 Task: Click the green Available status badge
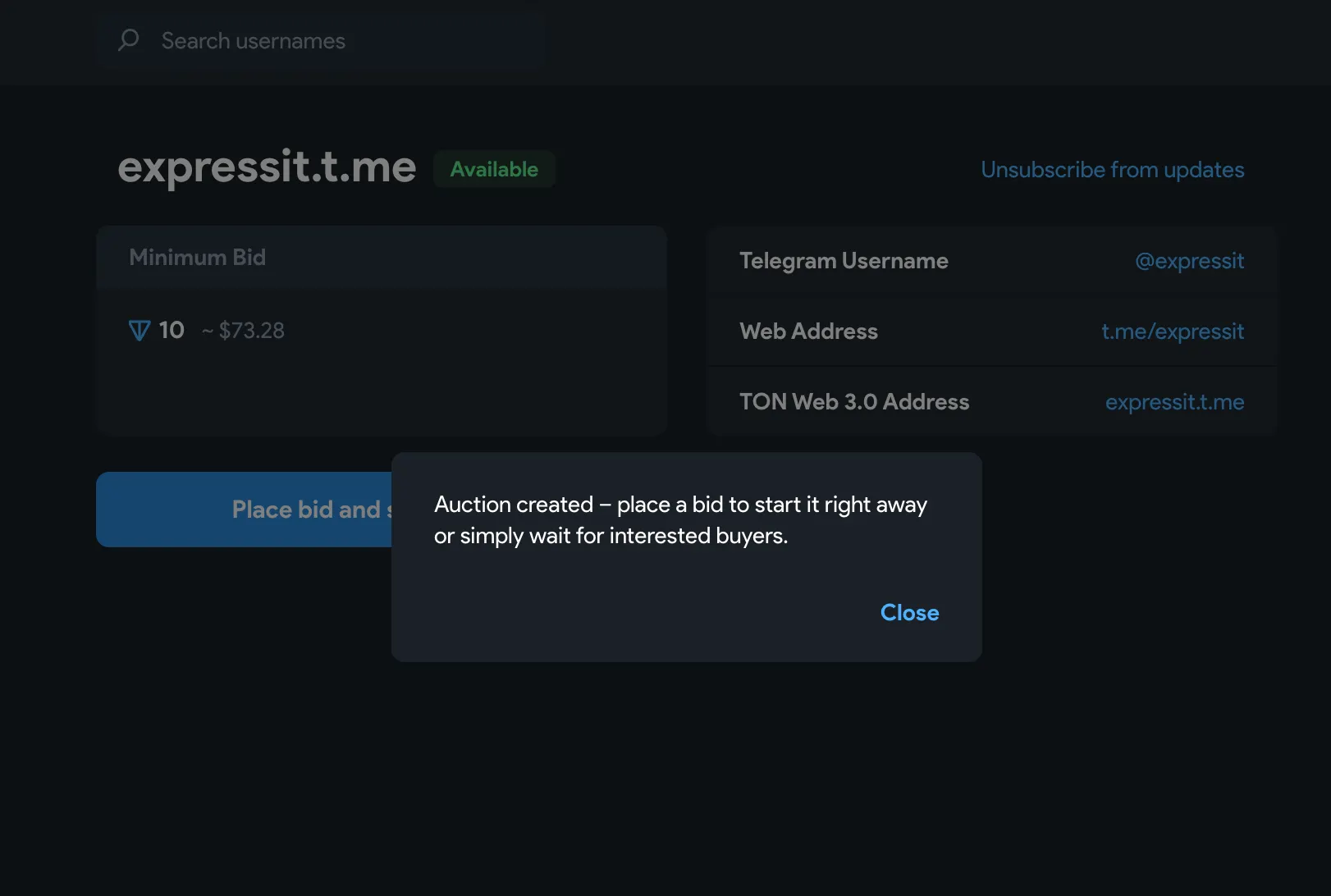click(494, 170)
